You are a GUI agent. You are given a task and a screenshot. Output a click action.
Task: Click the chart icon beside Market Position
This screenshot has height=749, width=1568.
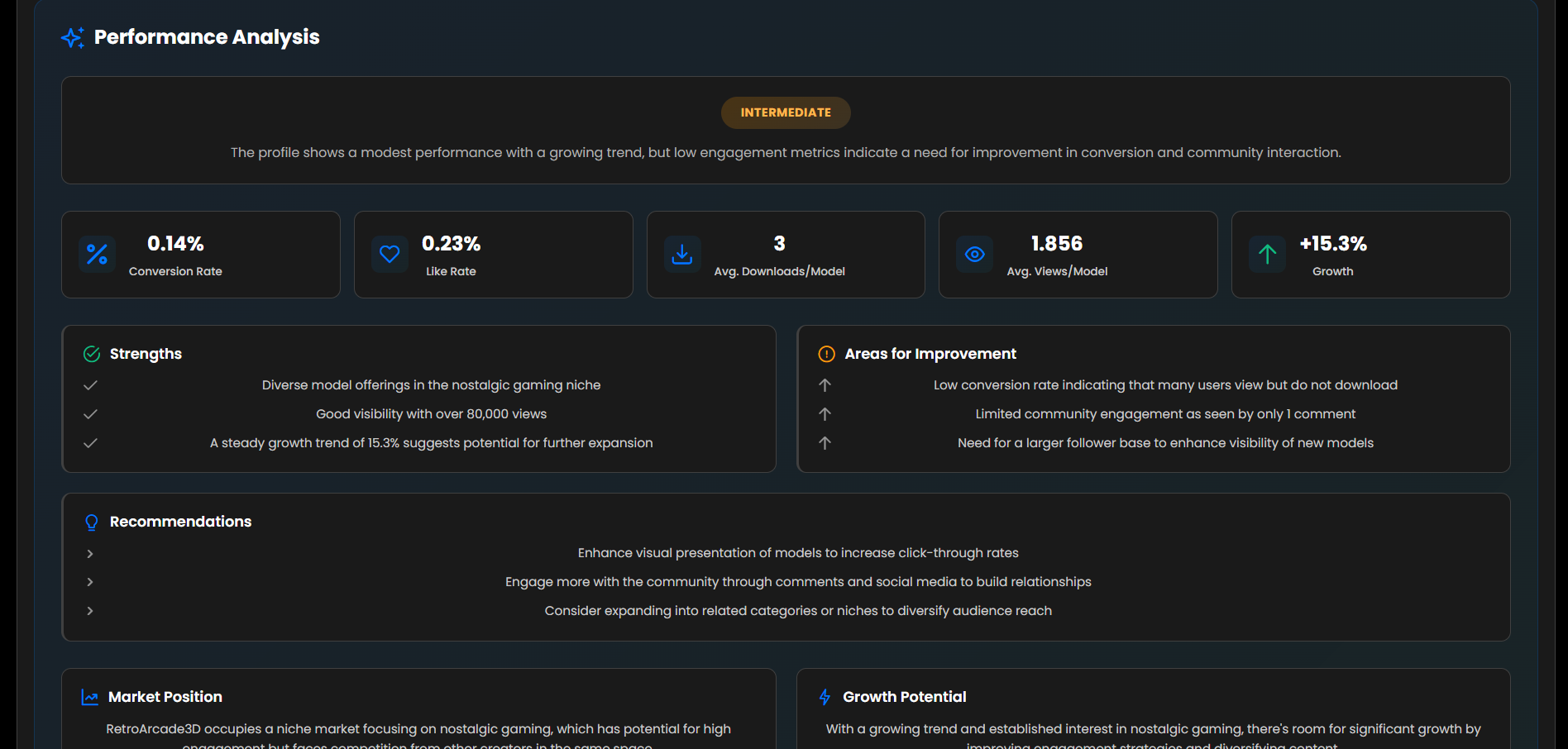tap(89, 697)
